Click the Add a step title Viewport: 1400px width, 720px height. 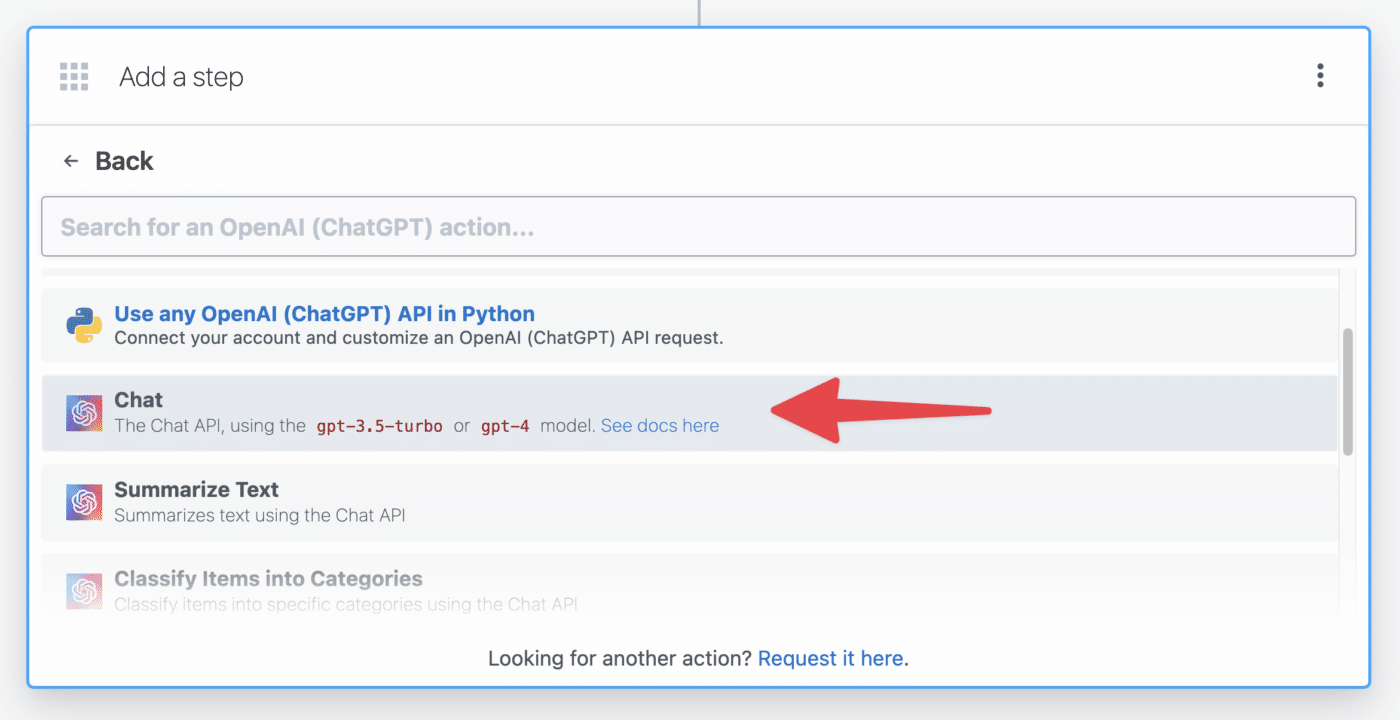point(181,77)
